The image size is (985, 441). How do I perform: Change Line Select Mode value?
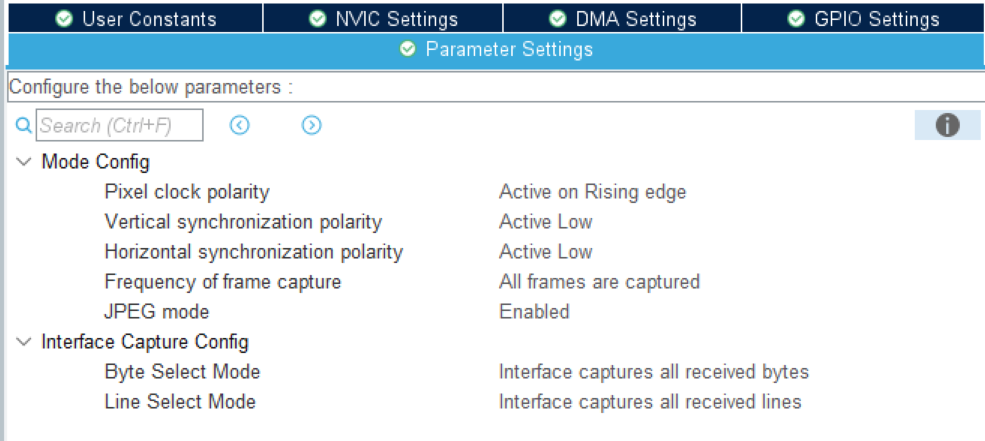[650, 402]
